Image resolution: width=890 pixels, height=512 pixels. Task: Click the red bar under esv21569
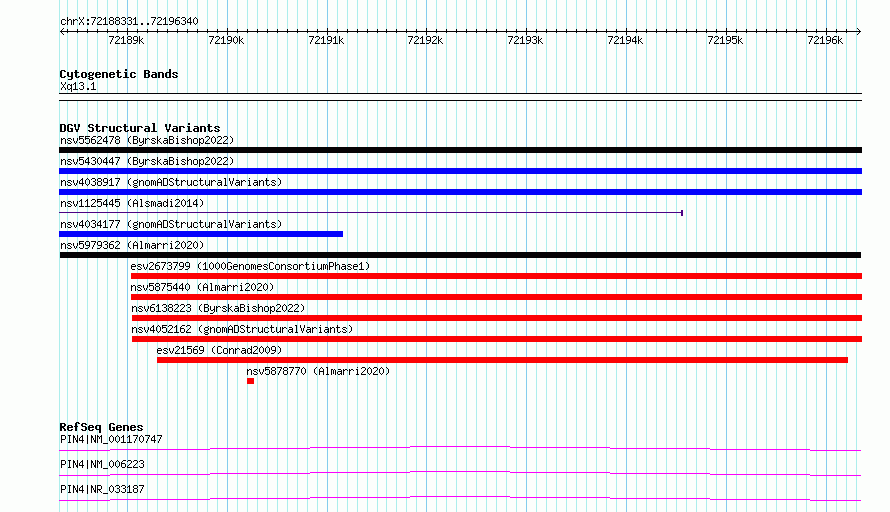502,360
